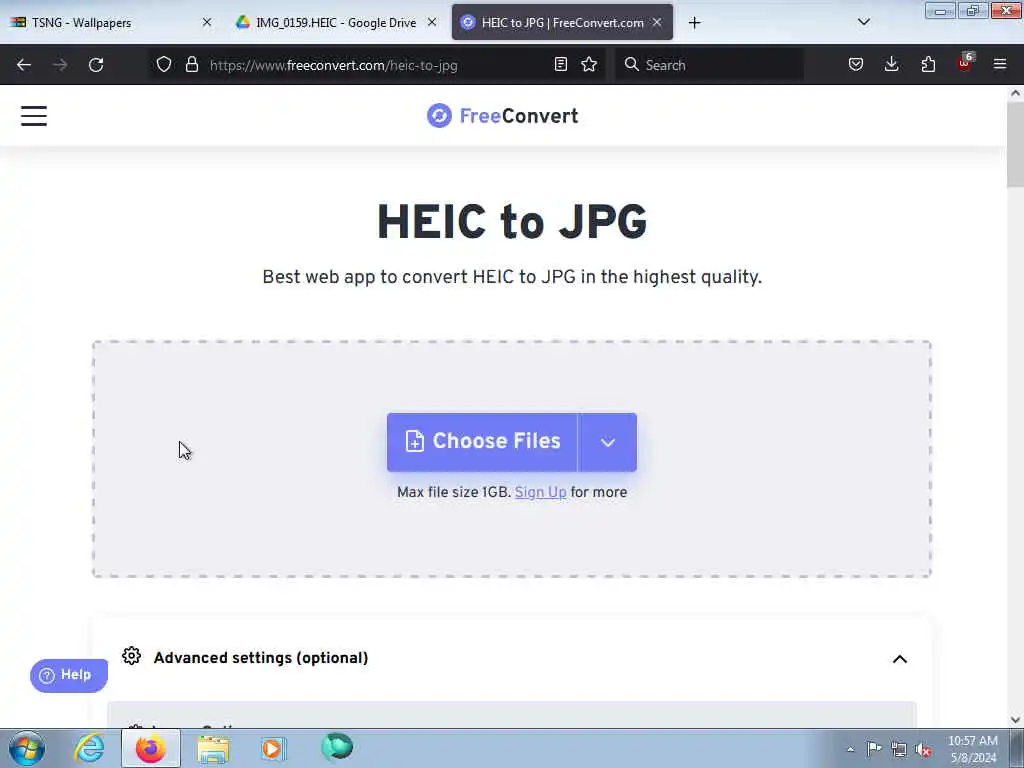Click the uBlock extension icon with badge
Viewport: 1024px width, 768px height.
pyautogui.click(x=965, y=64)
